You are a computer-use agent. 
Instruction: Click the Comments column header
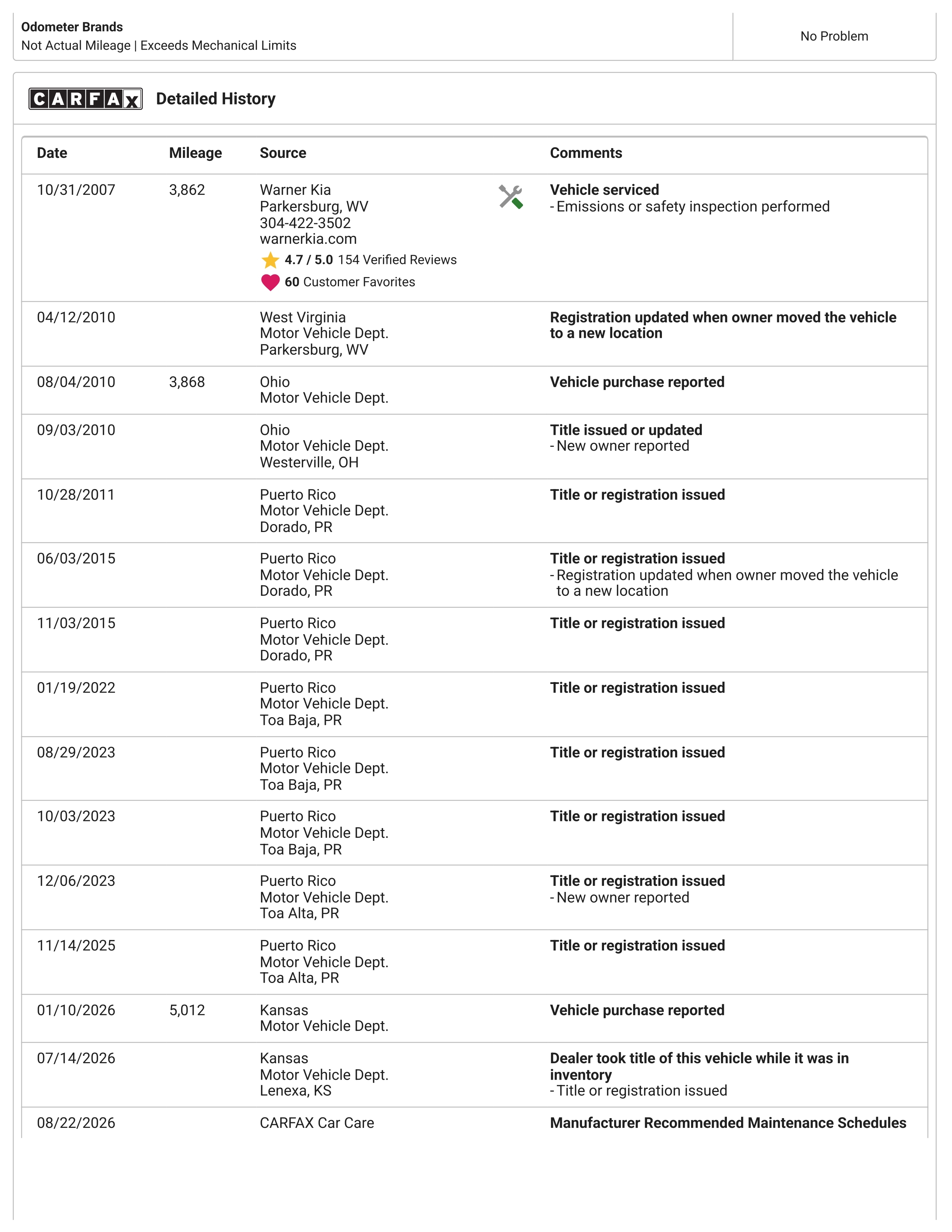tap(586, 153)
